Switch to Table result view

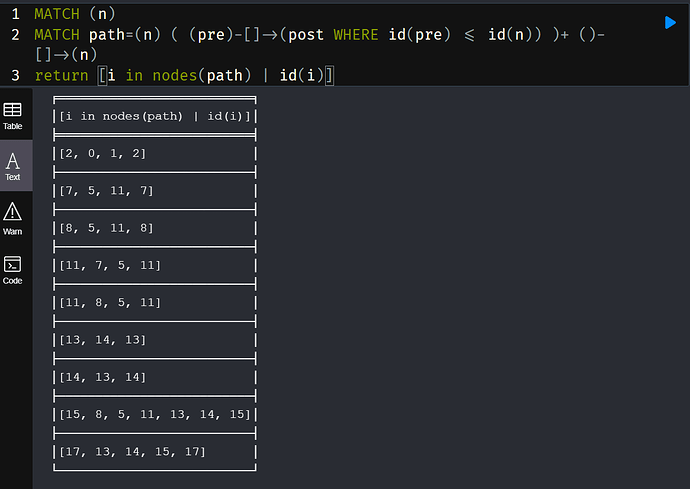coord(12,116)
